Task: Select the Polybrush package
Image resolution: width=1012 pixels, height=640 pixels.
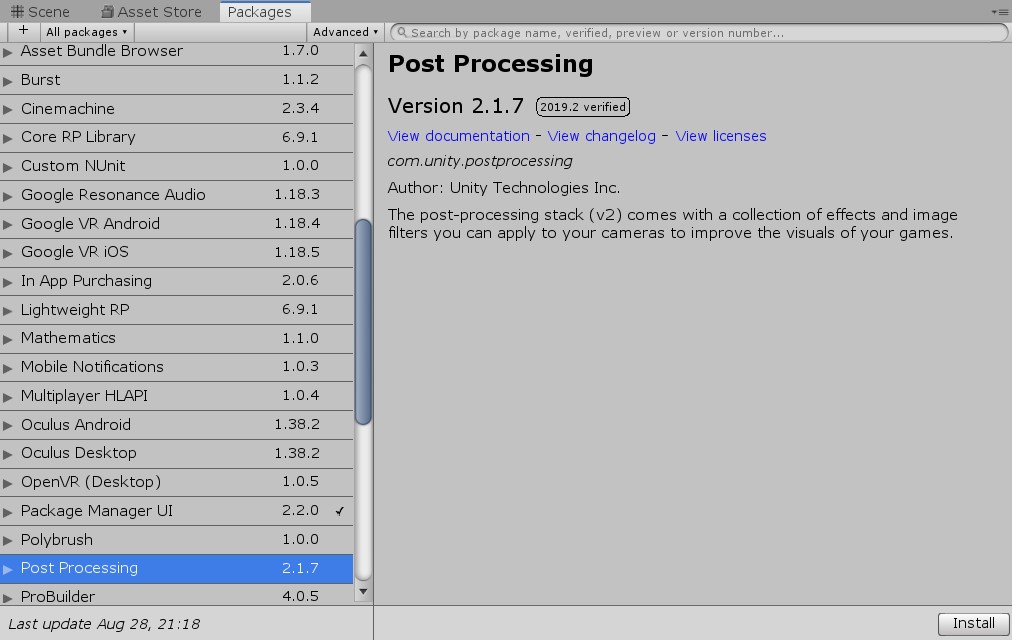Action: pos(176,539)
